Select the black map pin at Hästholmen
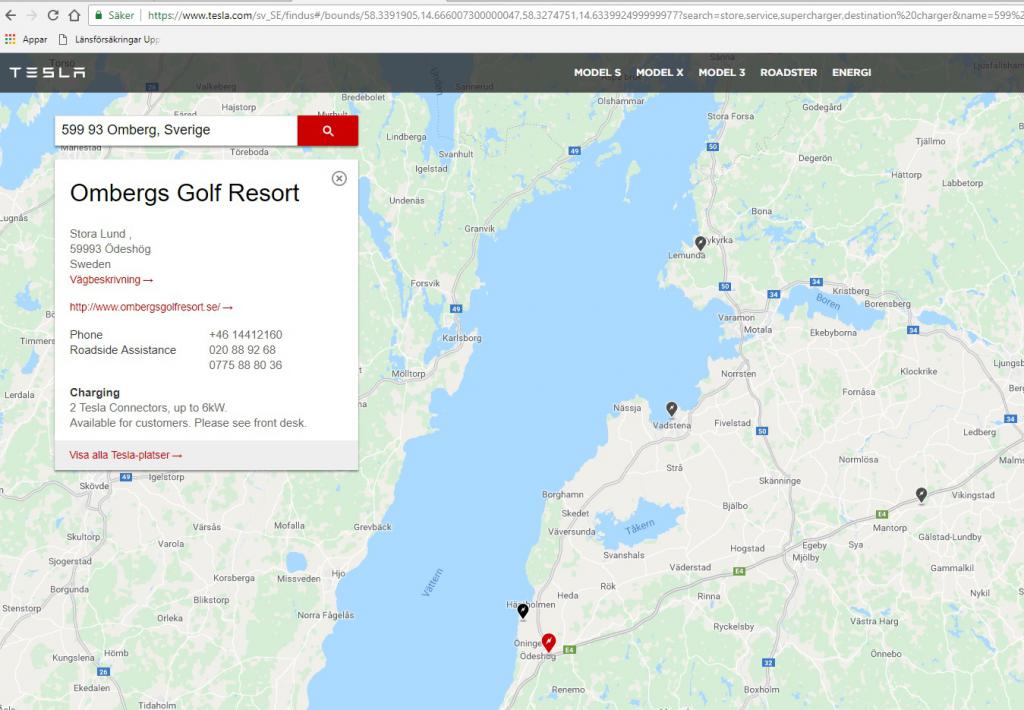 (522, 611)
